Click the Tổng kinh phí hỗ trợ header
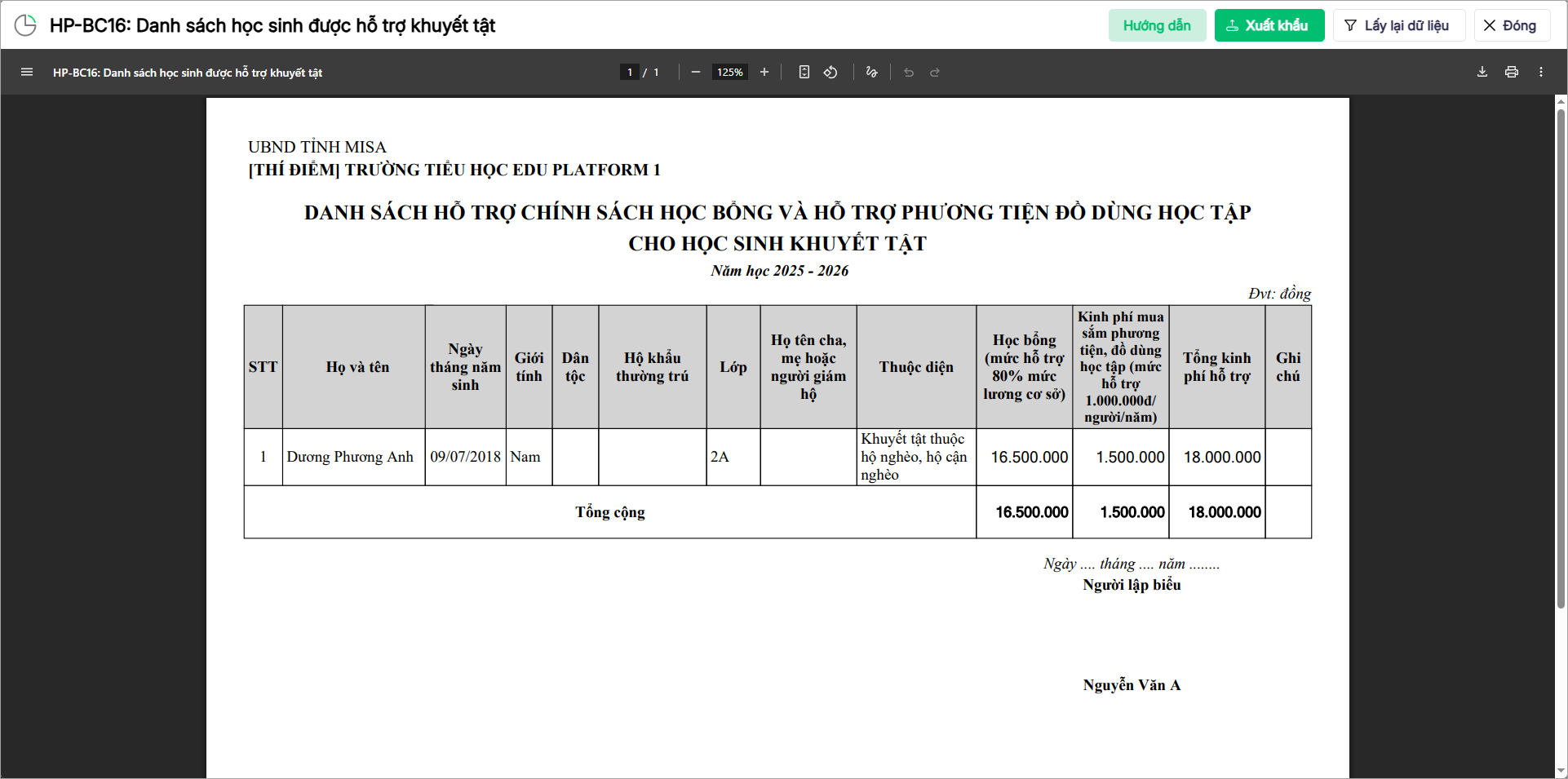 point(1217,367)
